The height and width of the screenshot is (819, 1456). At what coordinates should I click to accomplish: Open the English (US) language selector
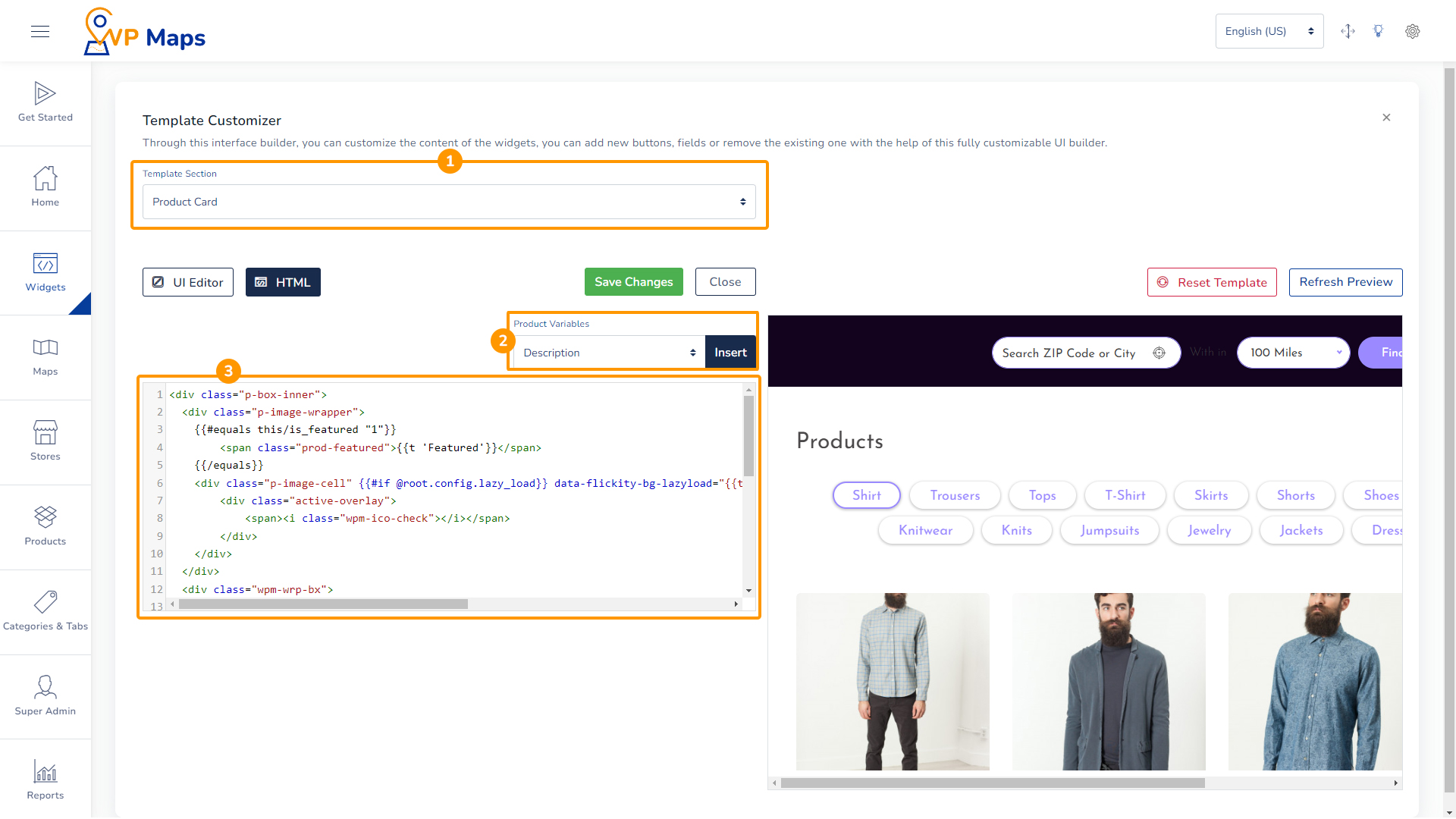coord(1269,31)
